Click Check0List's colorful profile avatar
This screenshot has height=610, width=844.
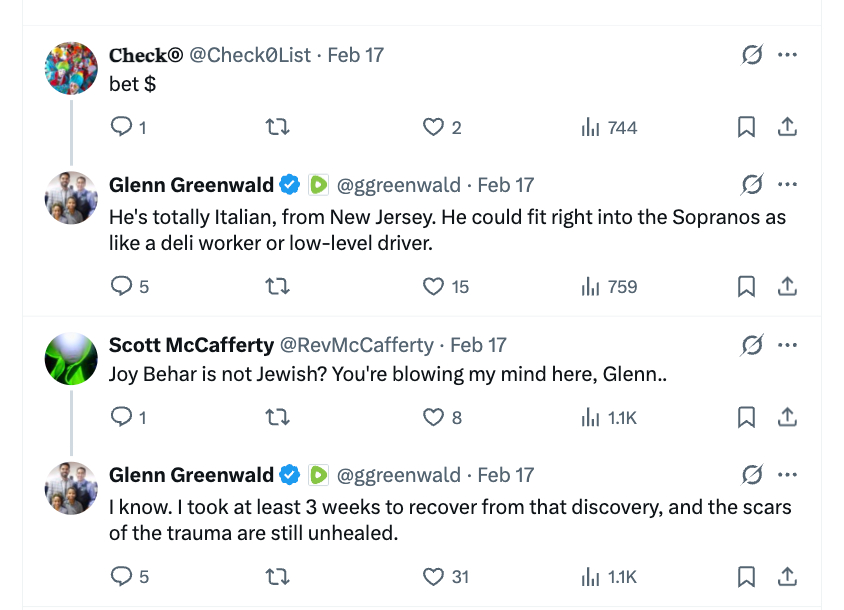[x=72, y=68]
